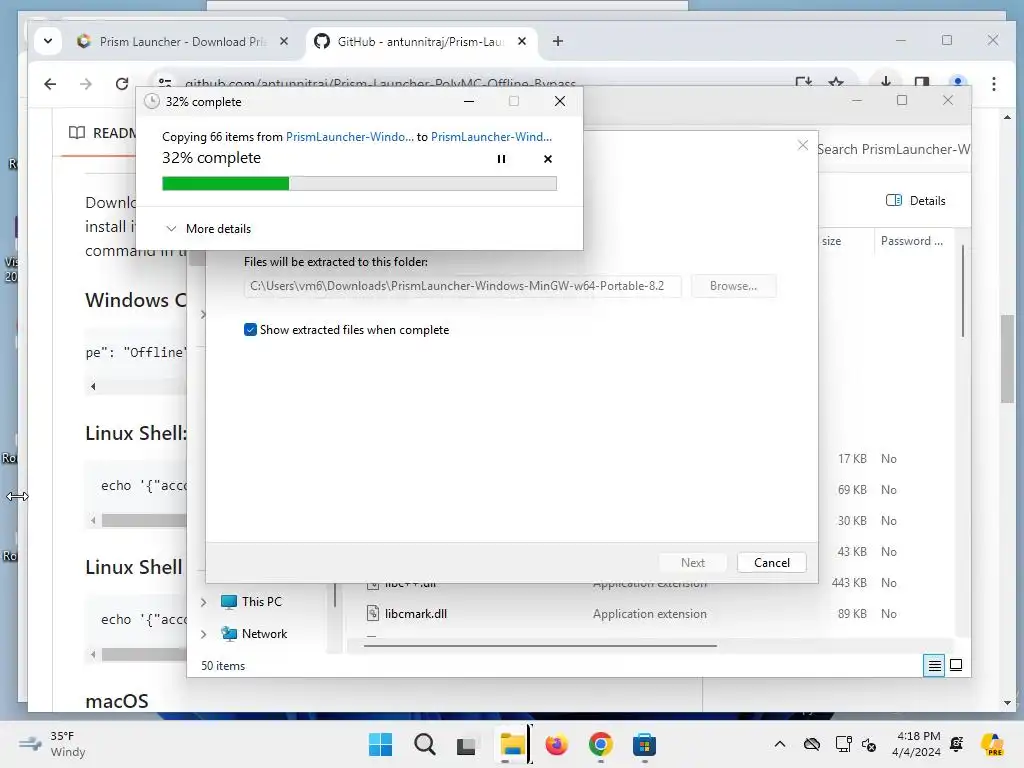Open Chrome three-dot menu
This screenshot has width=1024, height=768.
click(993, 84)
